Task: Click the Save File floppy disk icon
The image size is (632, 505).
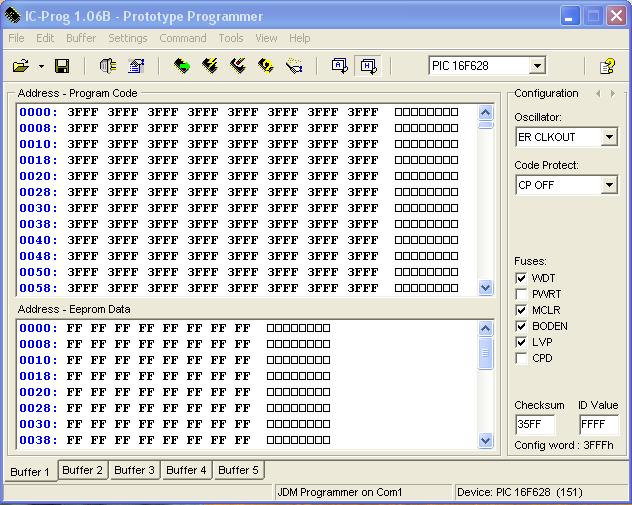Action: point(62,66)
